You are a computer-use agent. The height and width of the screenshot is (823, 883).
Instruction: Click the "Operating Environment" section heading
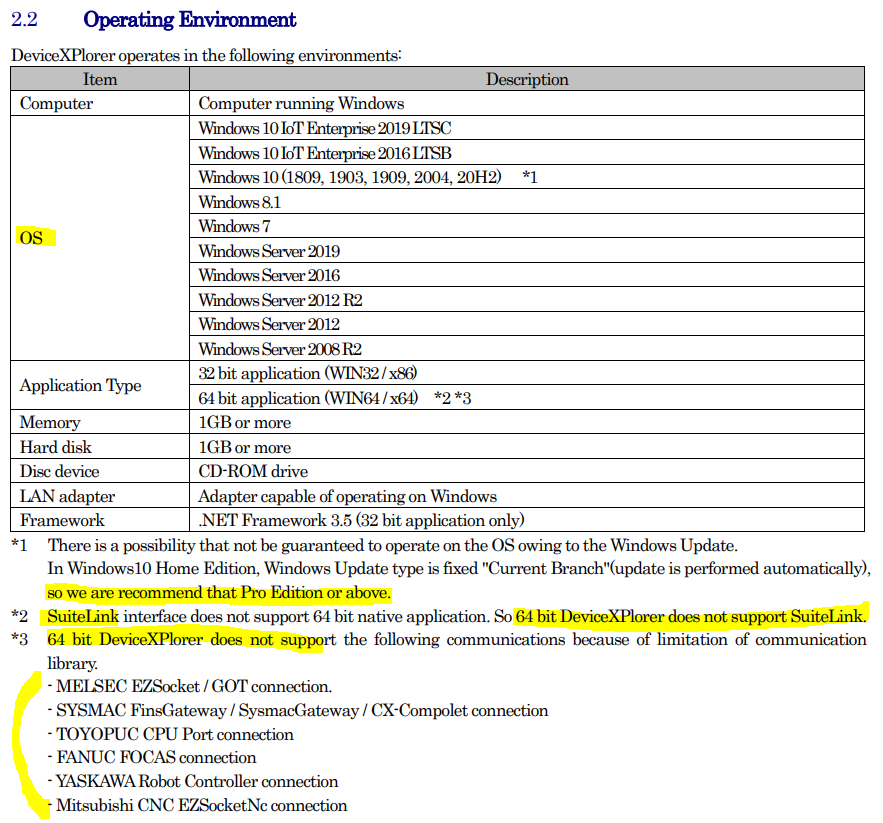[x=189, y=20]
